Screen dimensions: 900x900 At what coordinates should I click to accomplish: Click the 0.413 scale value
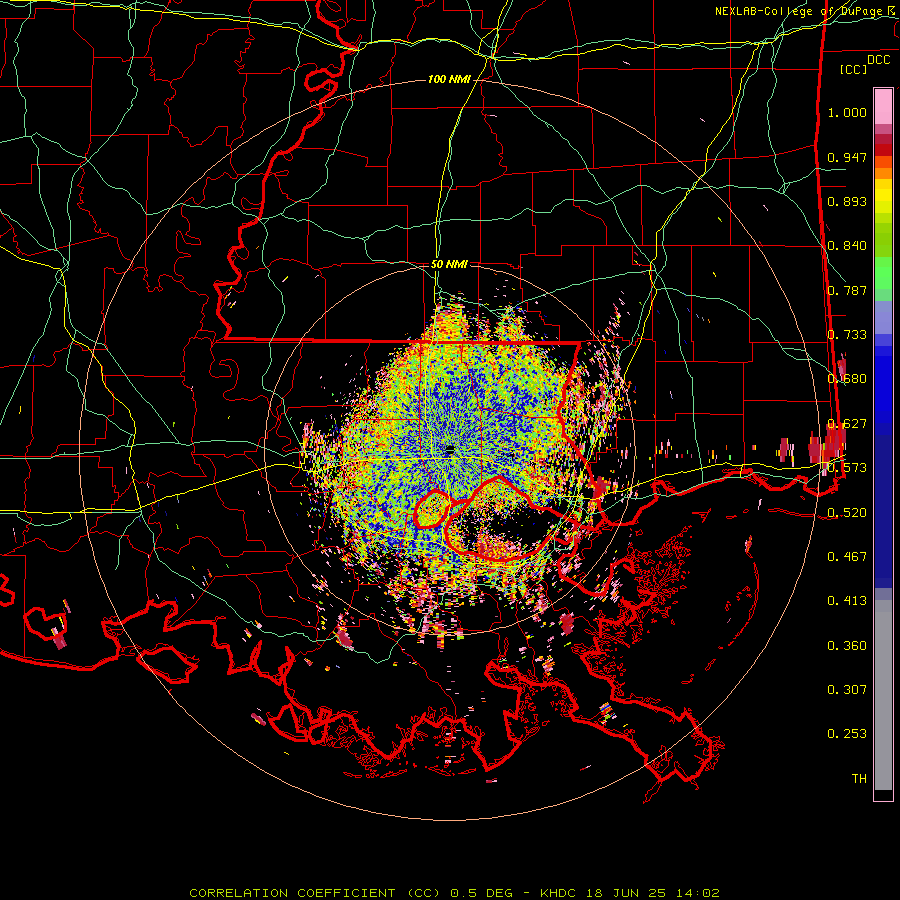pos(847,601)
